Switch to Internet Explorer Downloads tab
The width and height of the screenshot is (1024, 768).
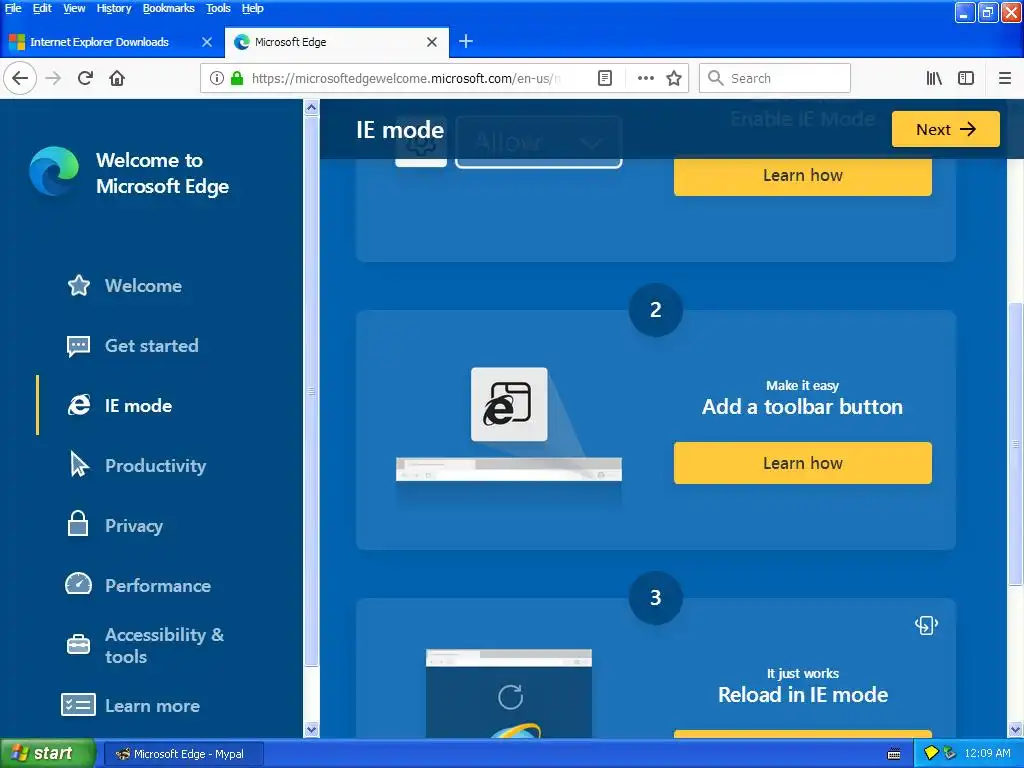[99, 42]
